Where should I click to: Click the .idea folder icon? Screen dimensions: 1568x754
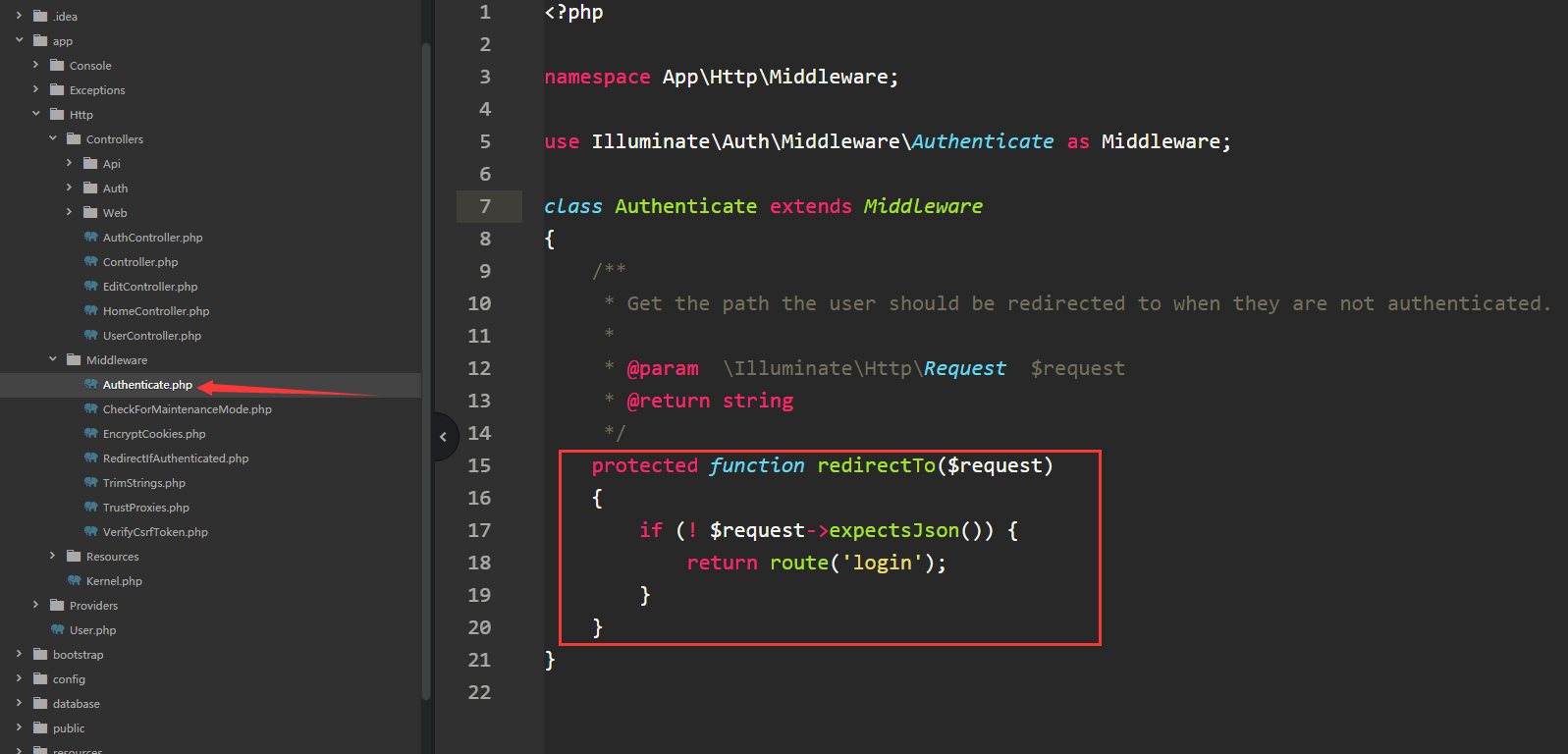(40, 16)
